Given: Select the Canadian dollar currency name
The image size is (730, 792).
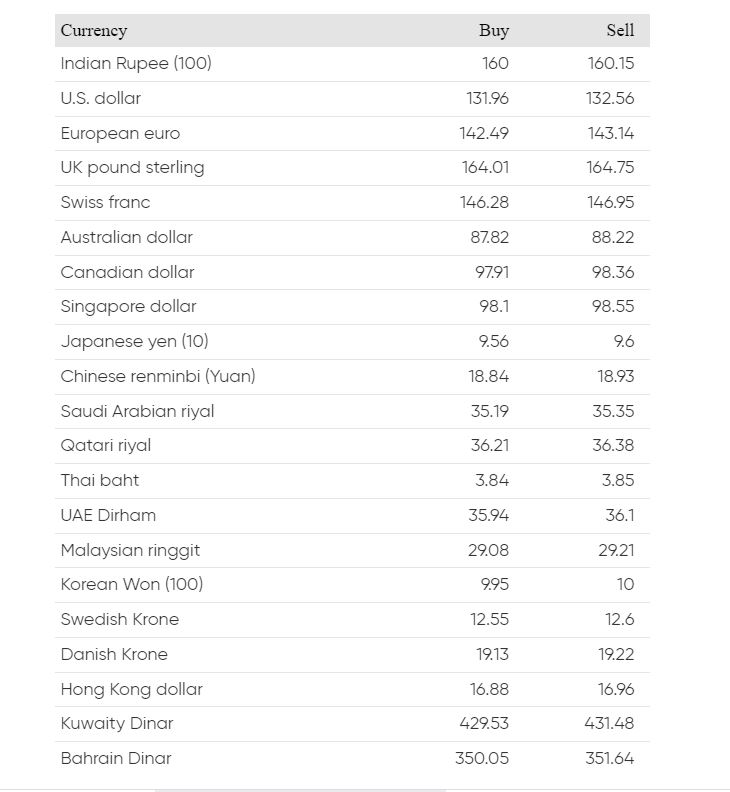Looking at the screenshot, I should [x=127, y=272].
